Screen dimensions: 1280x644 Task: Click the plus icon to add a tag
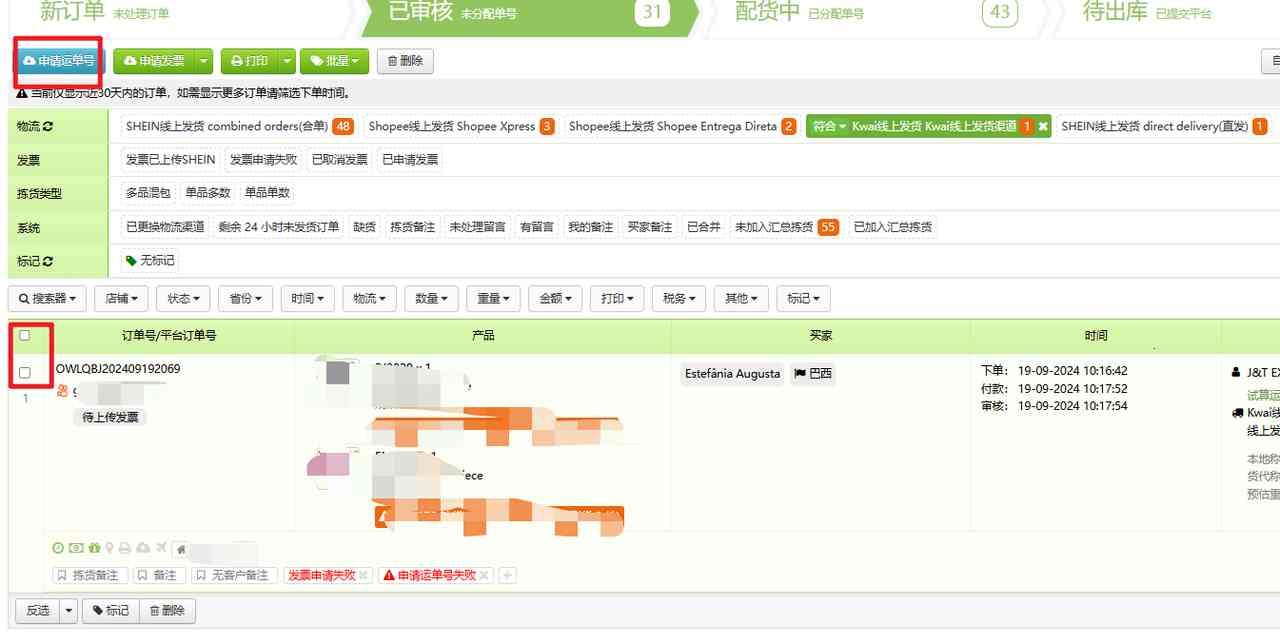[508, 576]
